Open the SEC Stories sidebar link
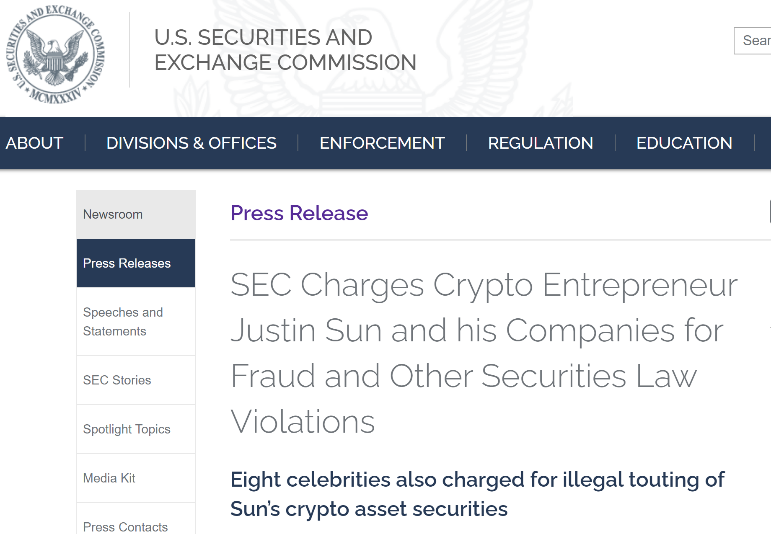 [x=117, y=380]
